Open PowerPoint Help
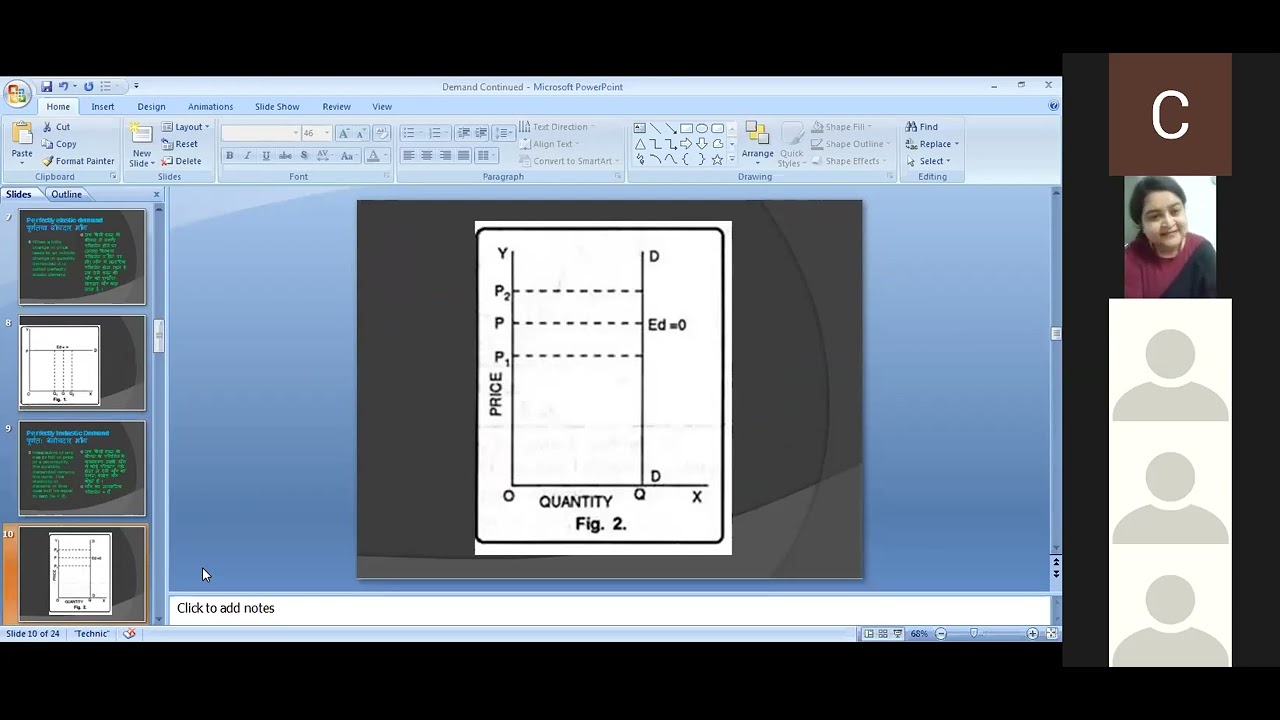Viewport: 1280px width, 720px height. [x=1053, y=106]
